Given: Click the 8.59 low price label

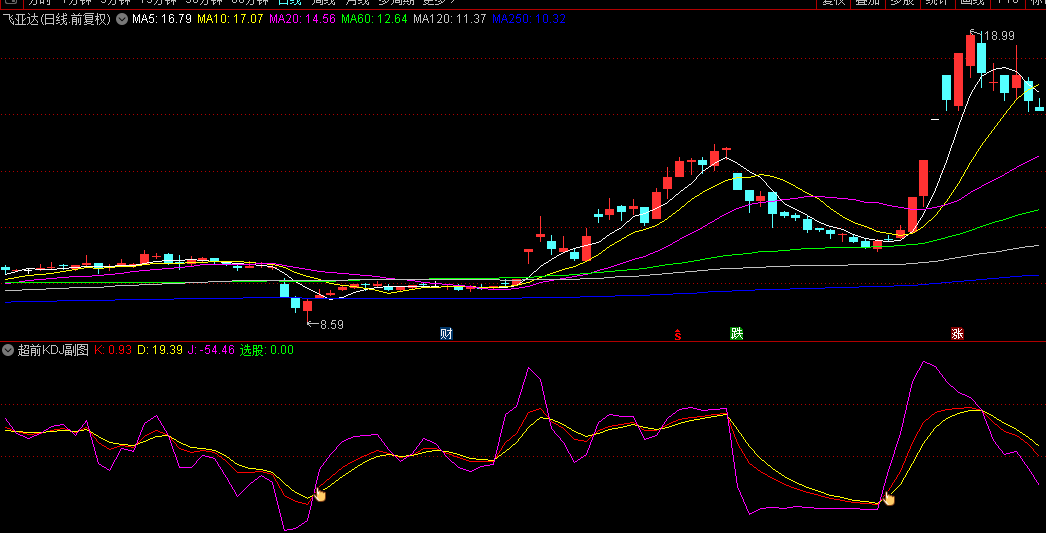Looking at the screenshot, I should [x=332, y=325].
